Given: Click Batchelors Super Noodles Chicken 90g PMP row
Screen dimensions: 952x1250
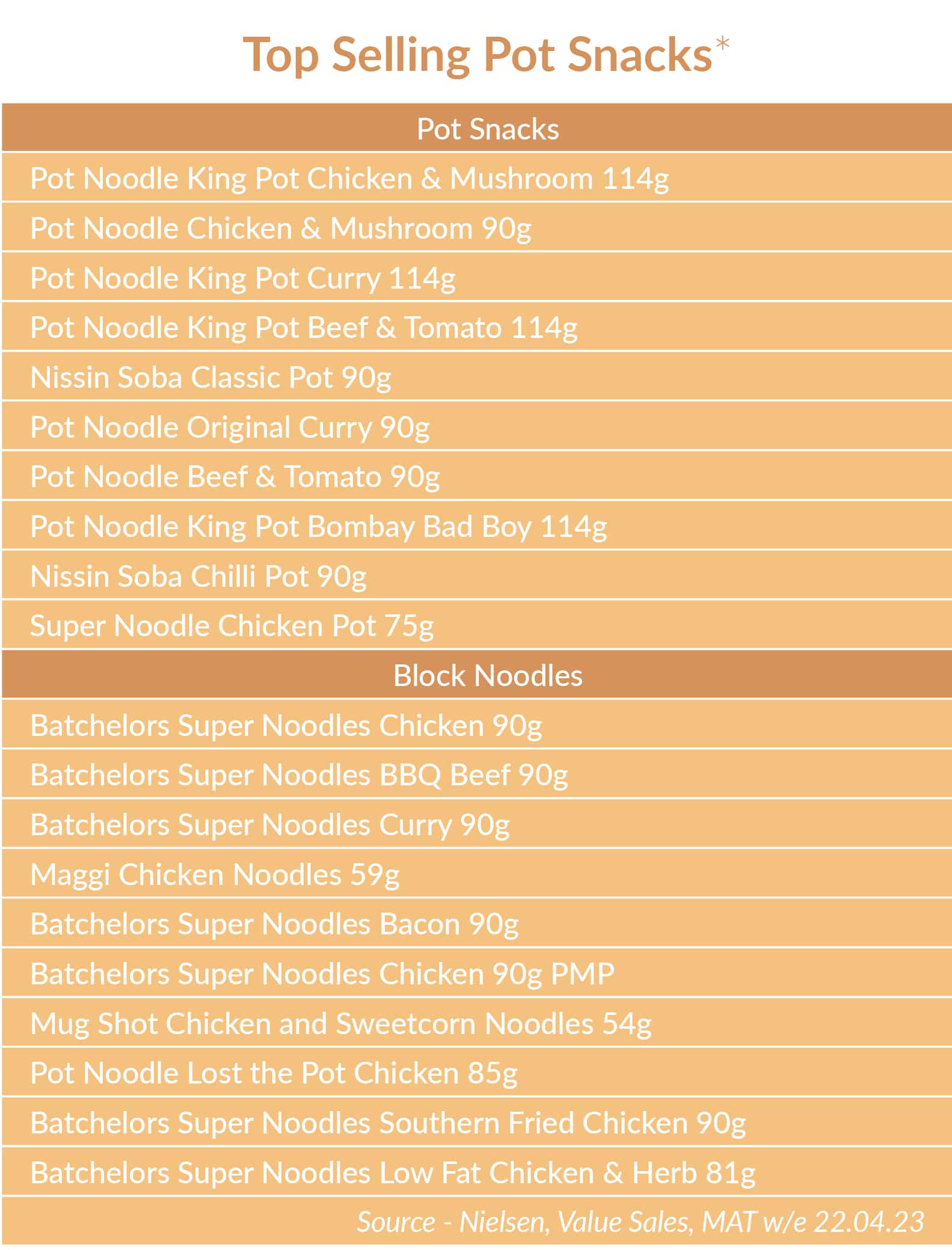Looking at the screenshot, I should coord(322,974).
